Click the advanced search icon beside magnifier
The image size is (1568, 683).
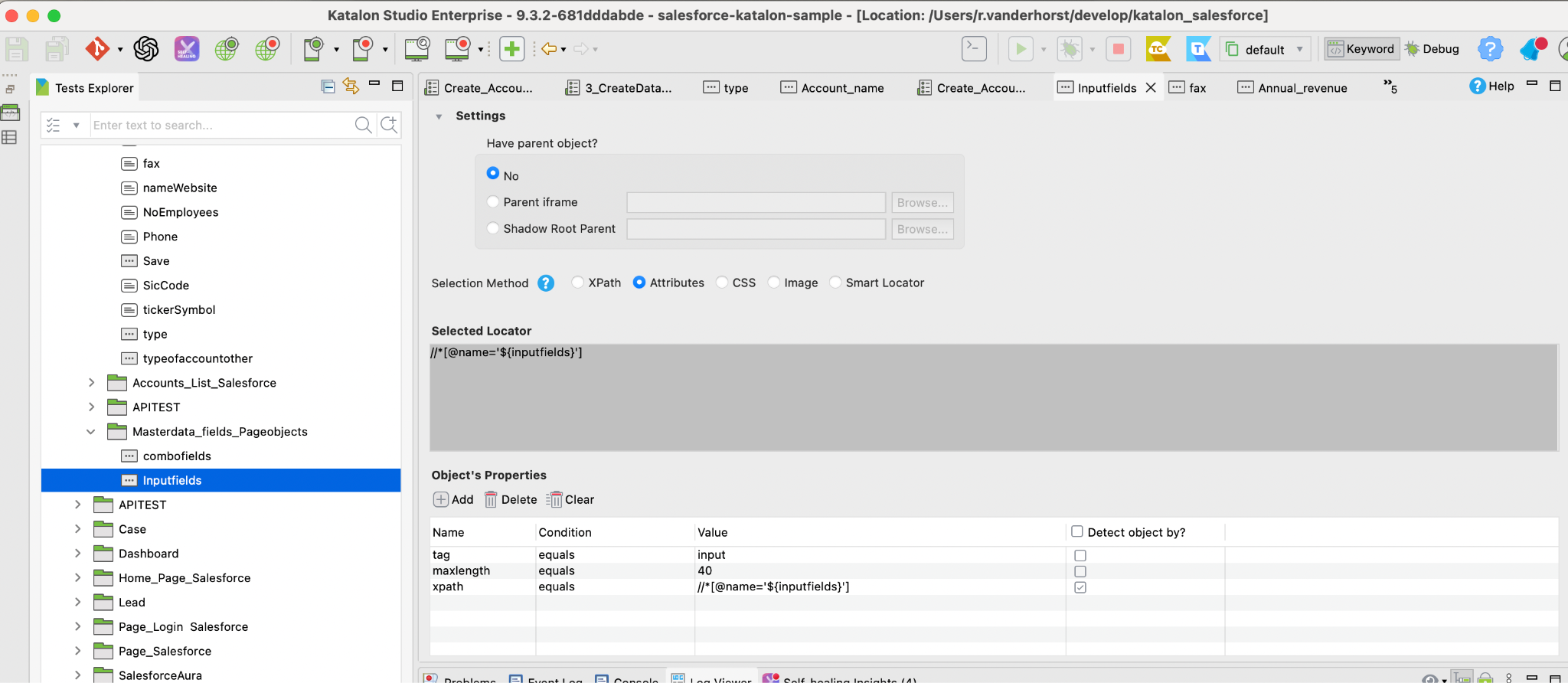(x=389, y=125)
